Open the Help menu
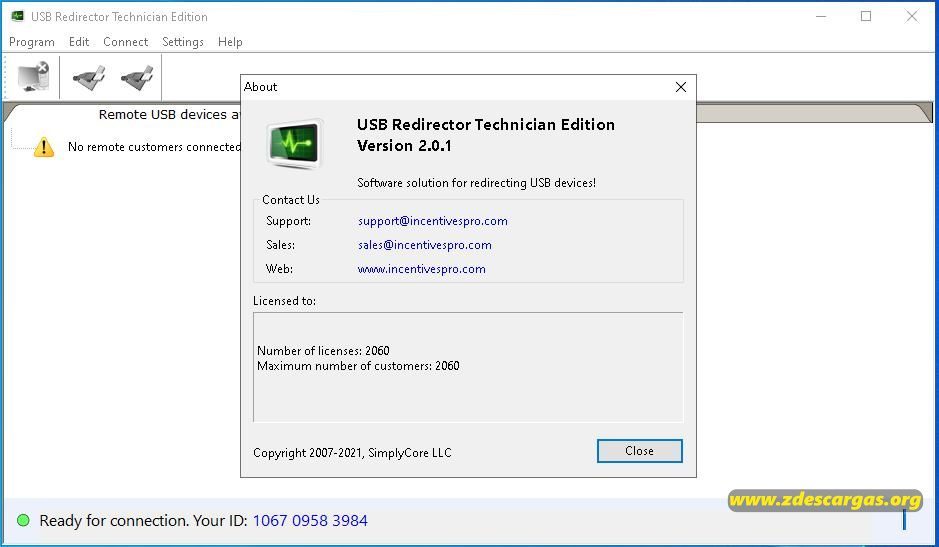The image size is (939, 547). (230, 42)
